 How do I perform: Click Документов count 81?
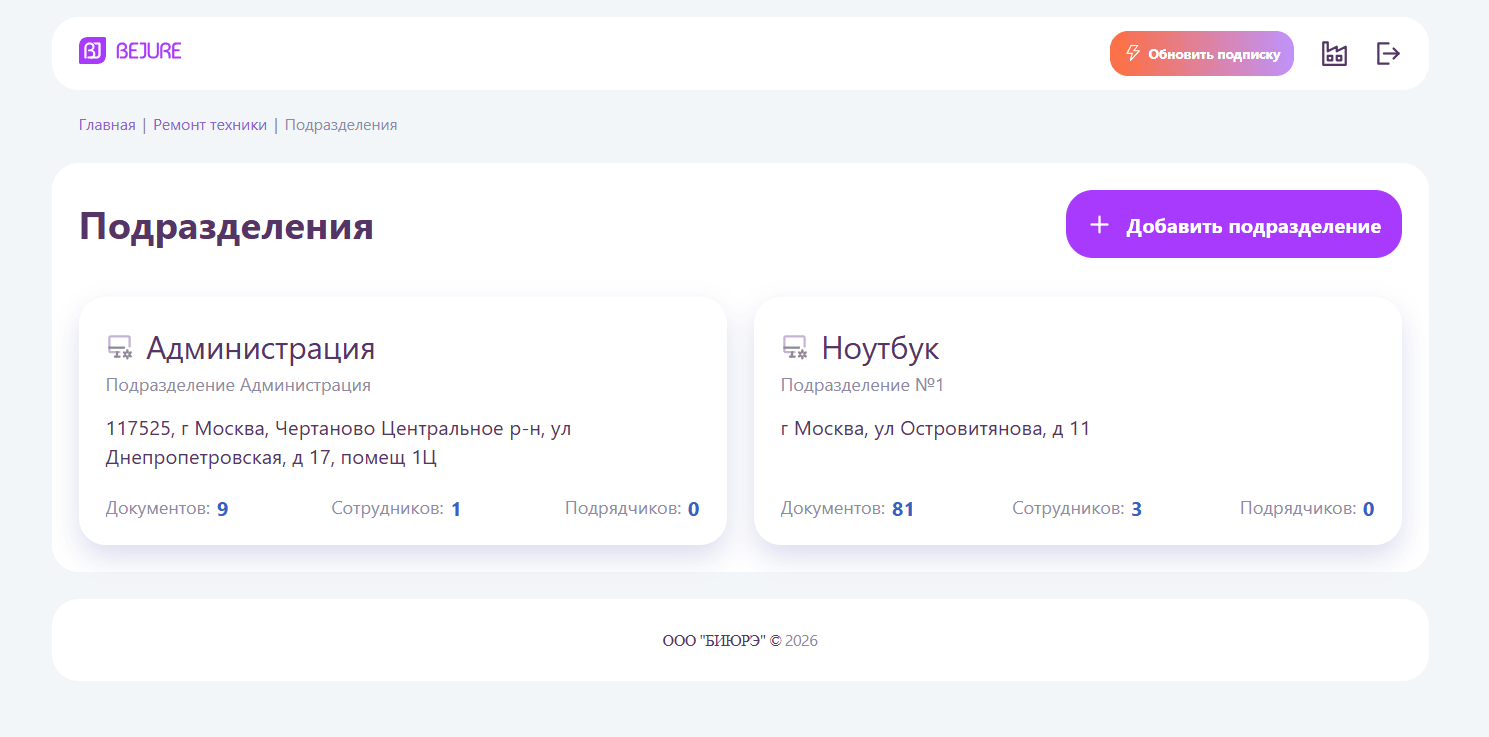click(x=903, y=509)
